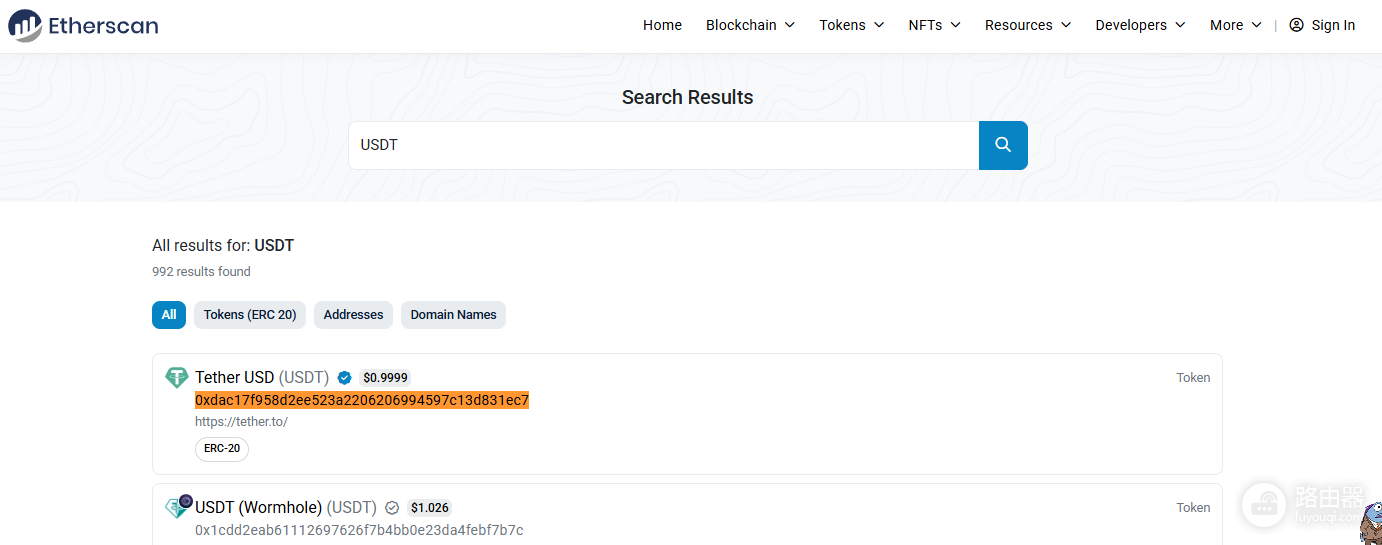This screenshot has height=545, width=1382.
Task: Select the ERC-20 tag under Tether USD
Action: click(222, 449)
